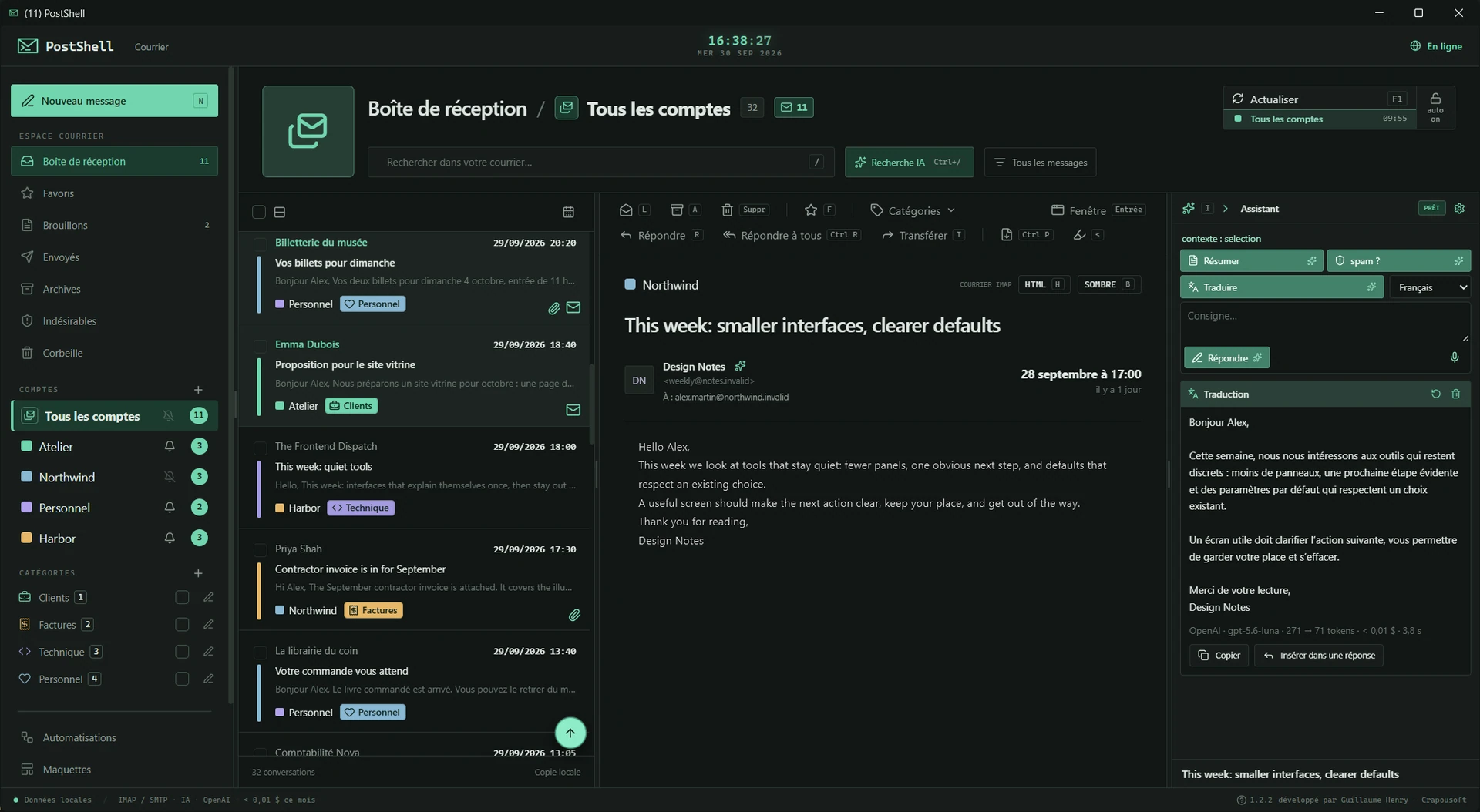Click the Résumer assistant button

(x=1251, y=261)
